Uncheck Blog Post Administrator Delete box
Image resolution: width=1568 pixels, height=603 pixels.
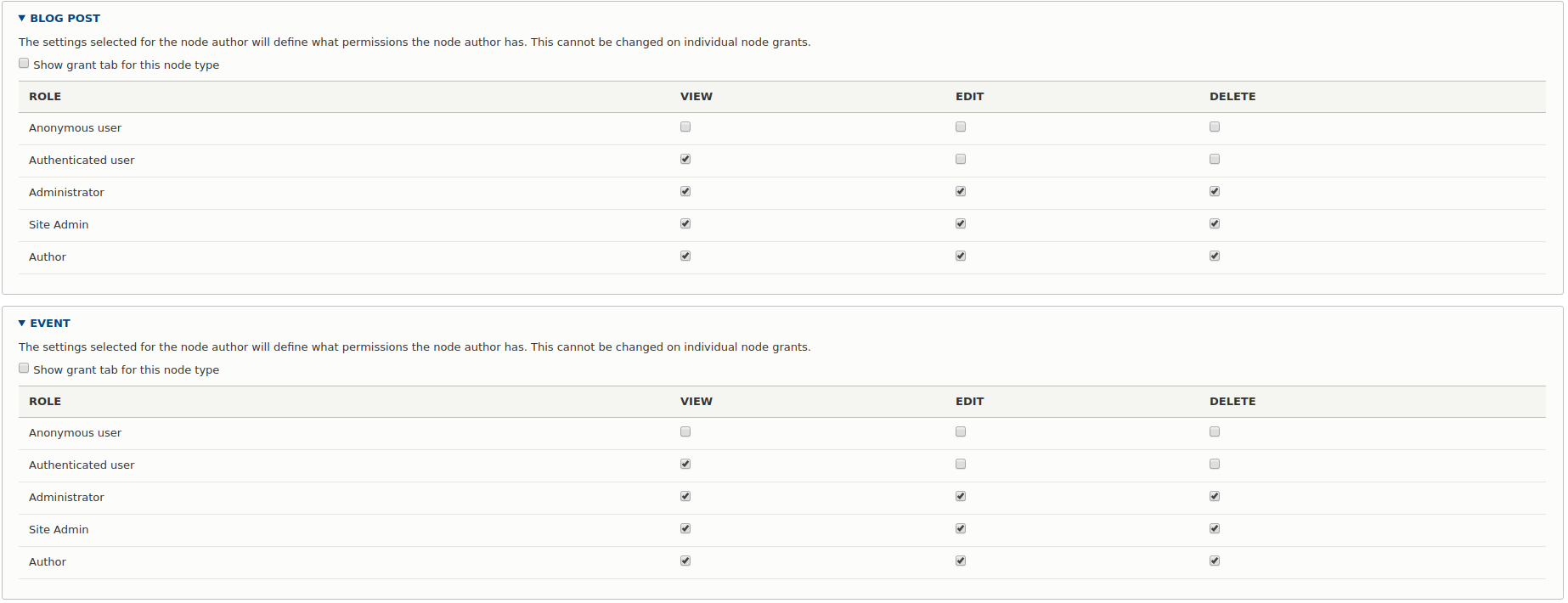tap(1215, 192)
